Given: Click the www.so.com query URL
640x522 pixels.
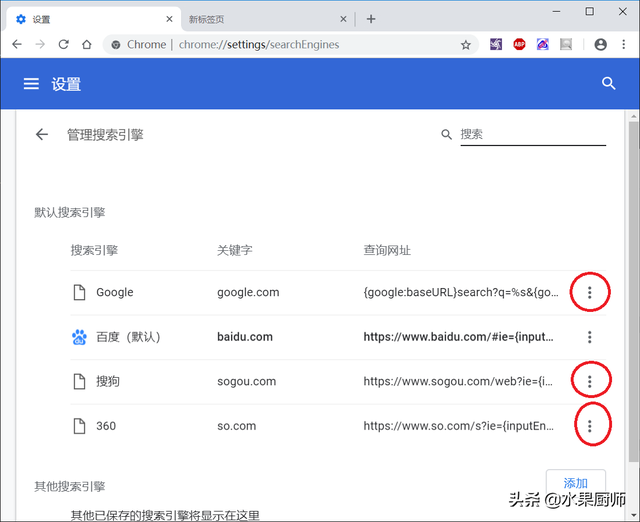Looking at the screenshot, I should 458,426.
